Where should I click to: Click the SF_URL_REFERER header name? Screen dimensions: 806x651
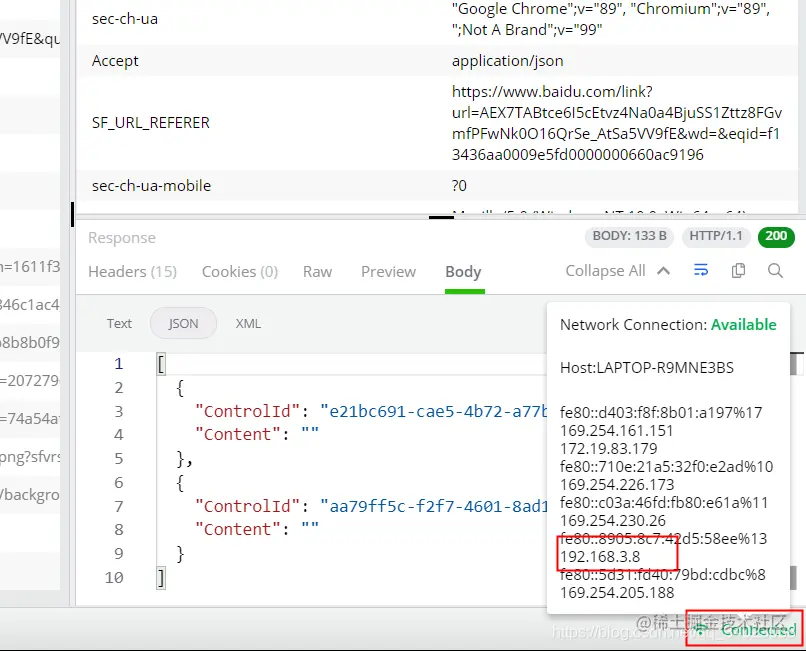point(151,123)
